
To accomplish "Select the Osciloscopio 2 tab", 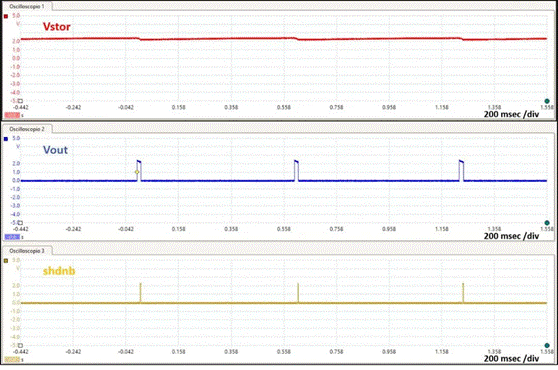I will (x=27, y=129).
